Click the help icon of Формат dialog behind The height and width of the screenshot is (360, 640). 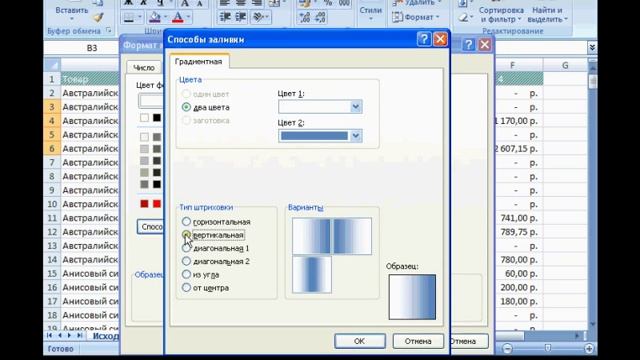click(x=469, y=44)
